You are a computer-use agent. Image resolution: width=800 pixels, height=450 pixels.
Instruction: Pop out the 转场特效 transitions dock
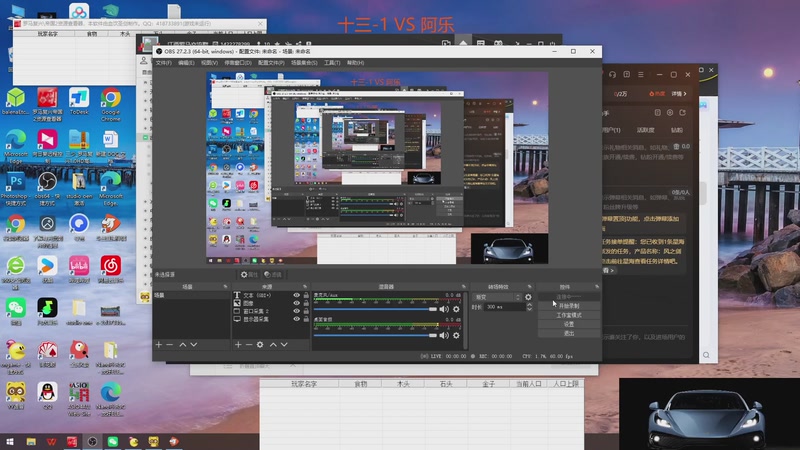(x=530, y=287)
